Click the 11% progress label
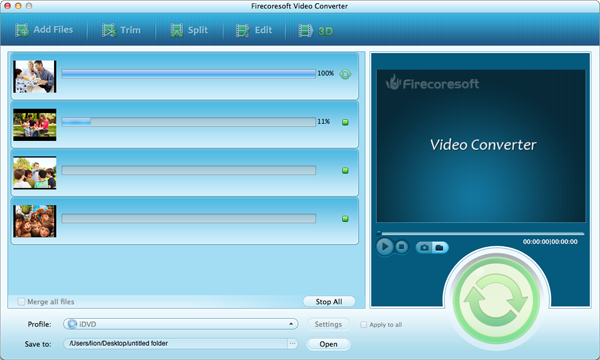600x360 pixels. 324,122
